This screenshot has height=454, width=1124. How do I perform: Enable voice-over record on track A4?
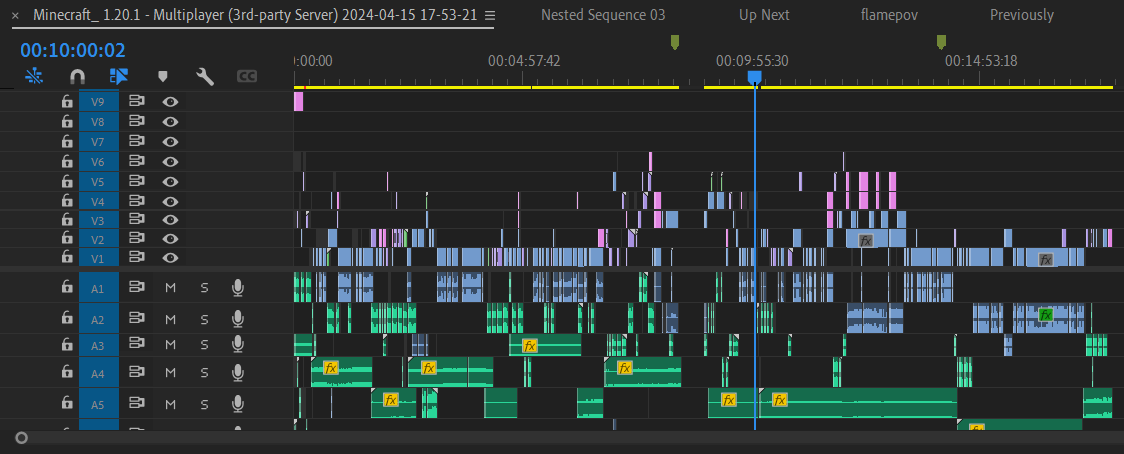238,372
